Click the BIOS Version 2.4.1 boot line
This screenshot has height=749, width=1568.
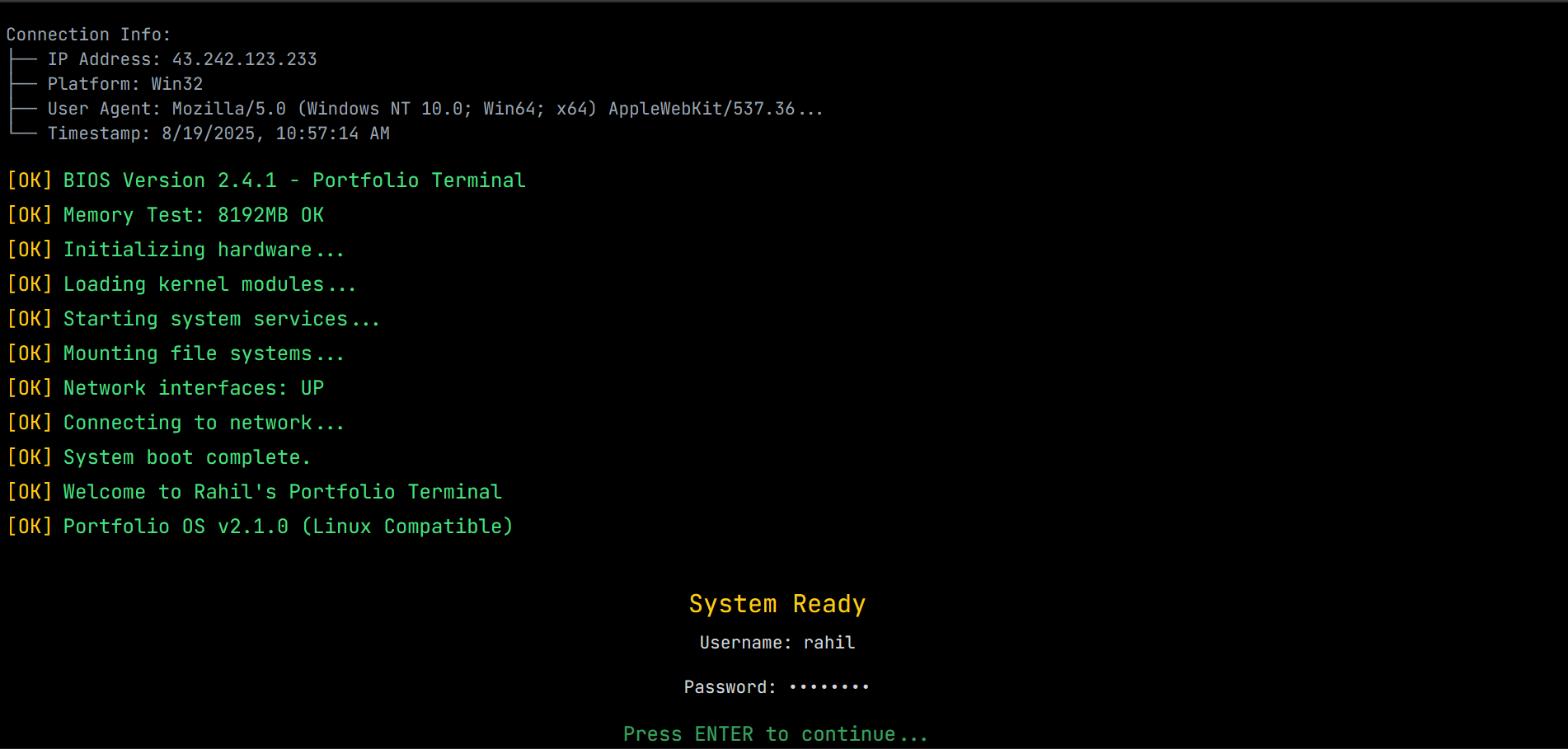[265, 180]
